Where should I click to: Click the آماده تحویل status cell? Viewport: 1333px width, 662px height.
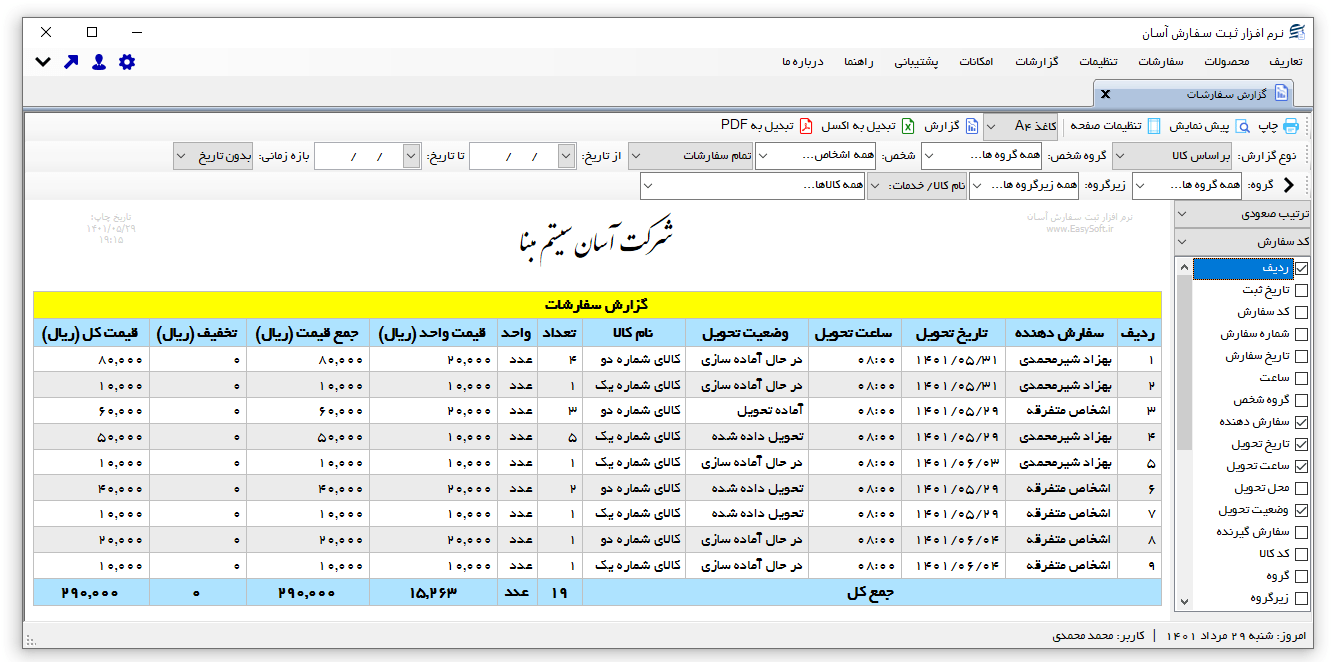746,411
